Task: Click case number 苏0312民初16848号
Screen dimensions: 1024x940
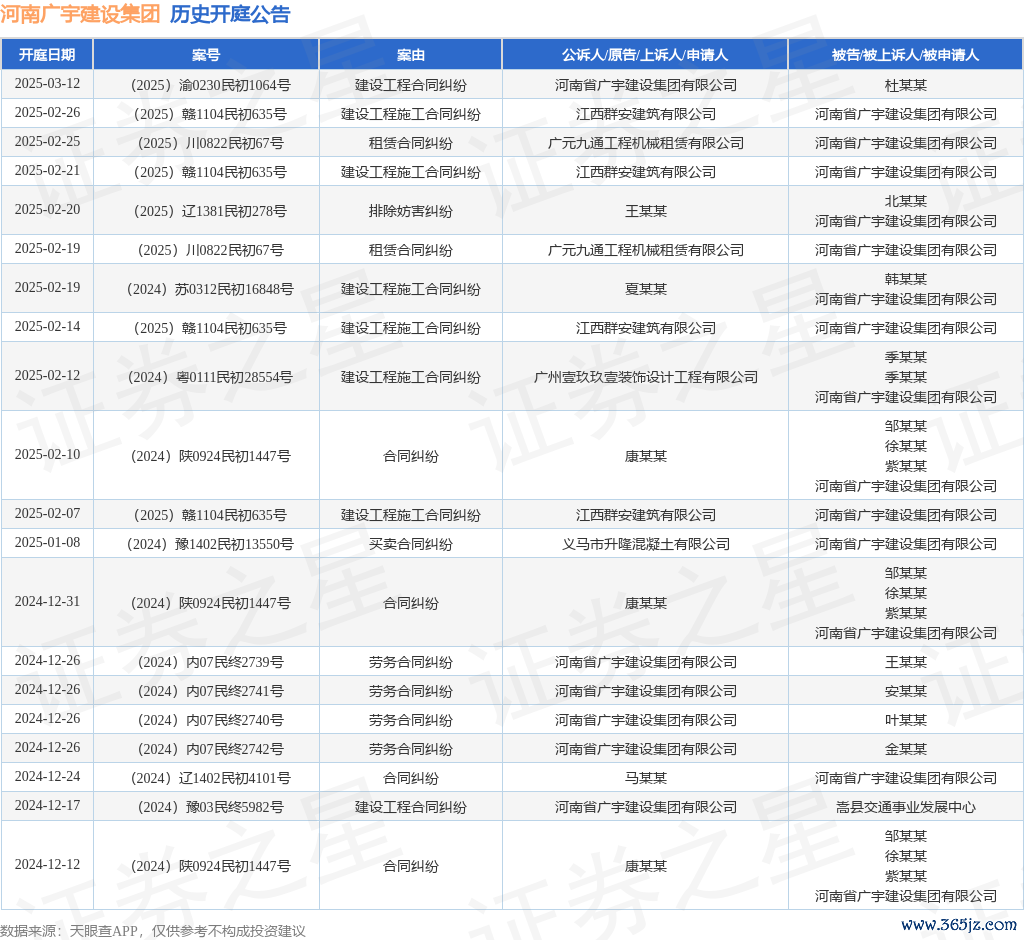Action: (210, 289)
